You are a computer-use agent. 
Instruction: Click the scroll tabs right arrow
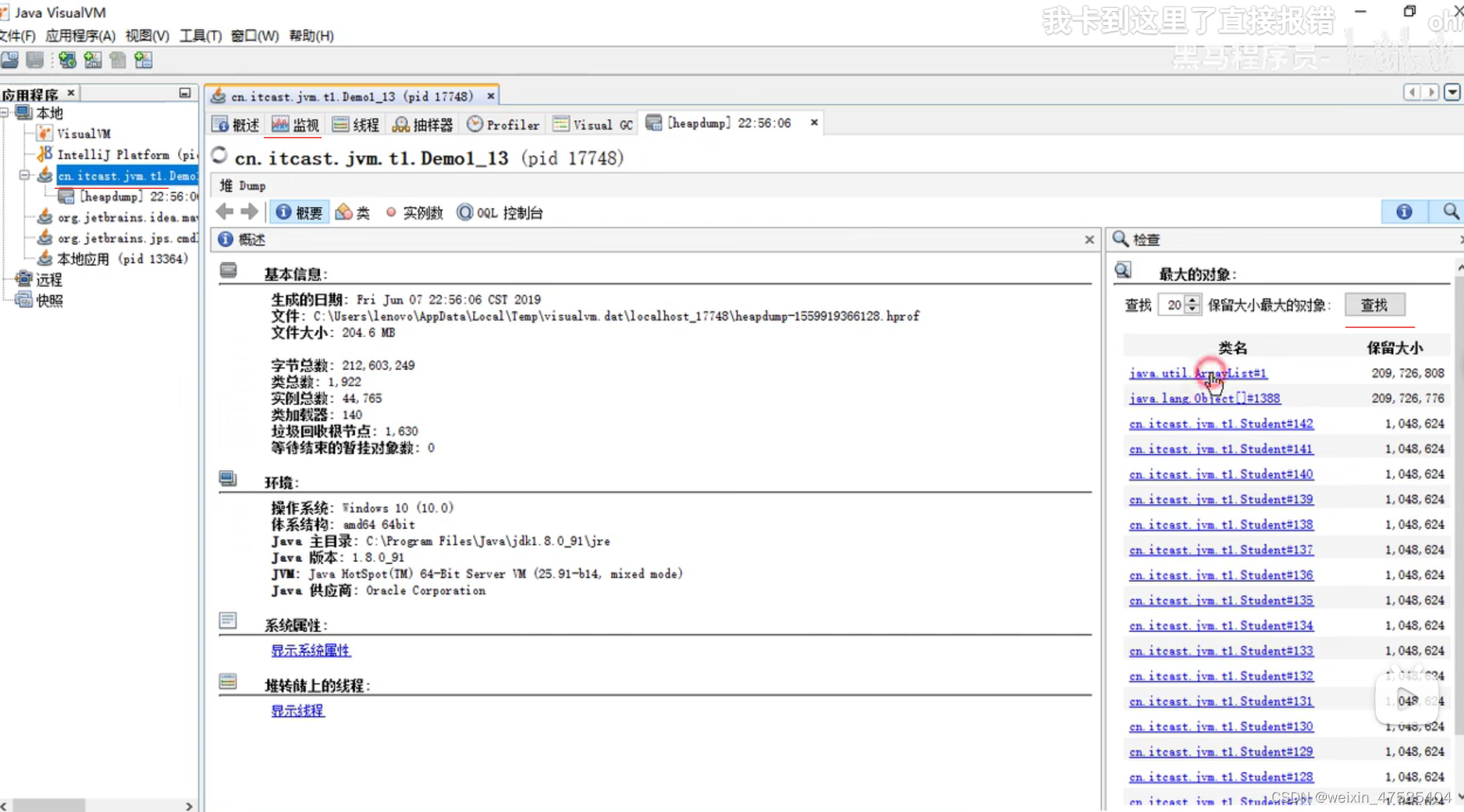pos(1431,92)
